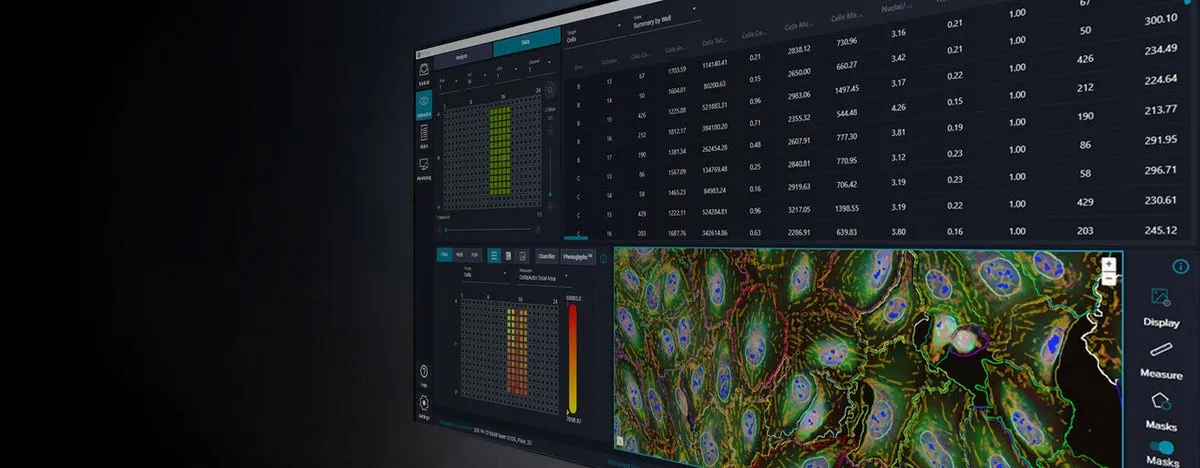Click the Classifier button

coord(547,256)
